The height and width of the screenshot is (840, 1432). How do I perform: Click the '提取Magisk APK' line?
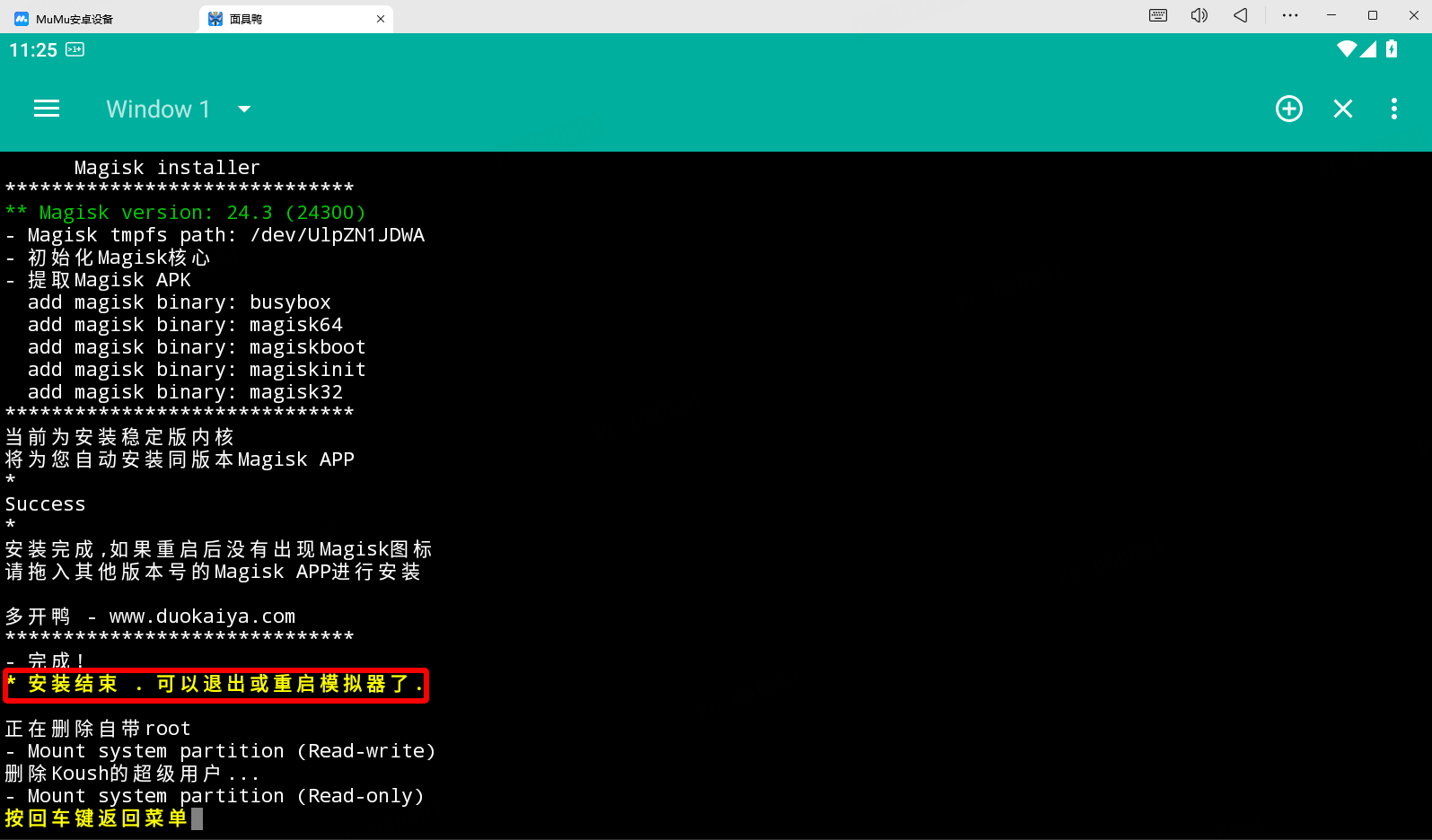[99, 280]
